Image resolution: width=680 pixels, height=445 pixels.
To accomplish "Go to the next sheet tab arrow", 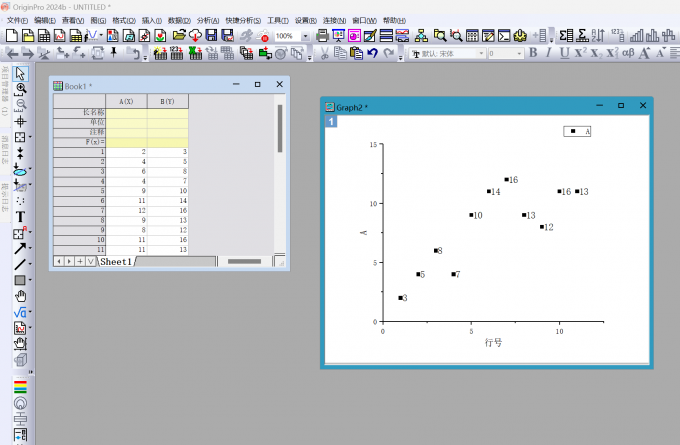I will (69, 261).
